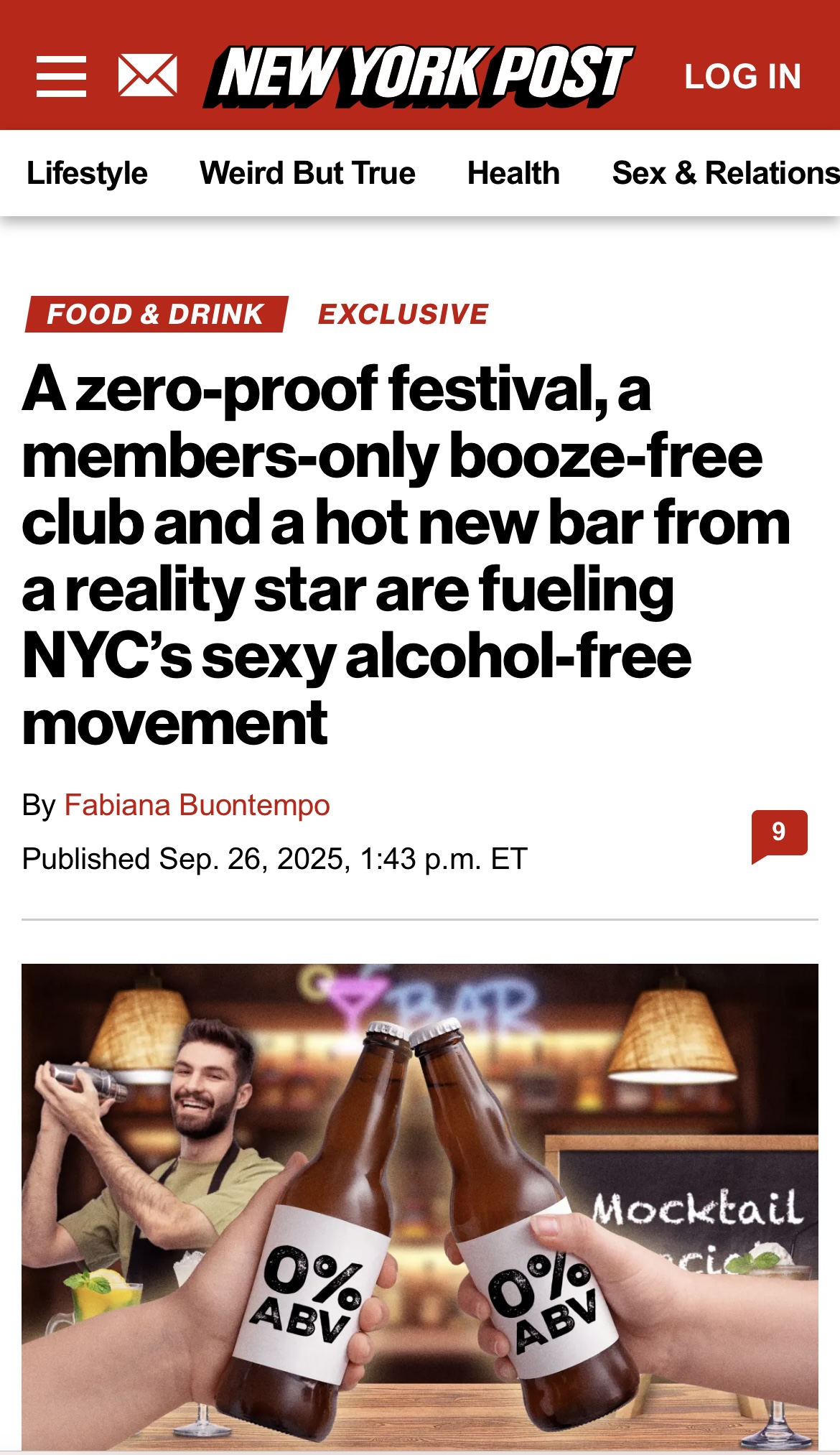Open the hamburger navigation menu
Viewport: 840px width, 1455px height.
(61, 76)
